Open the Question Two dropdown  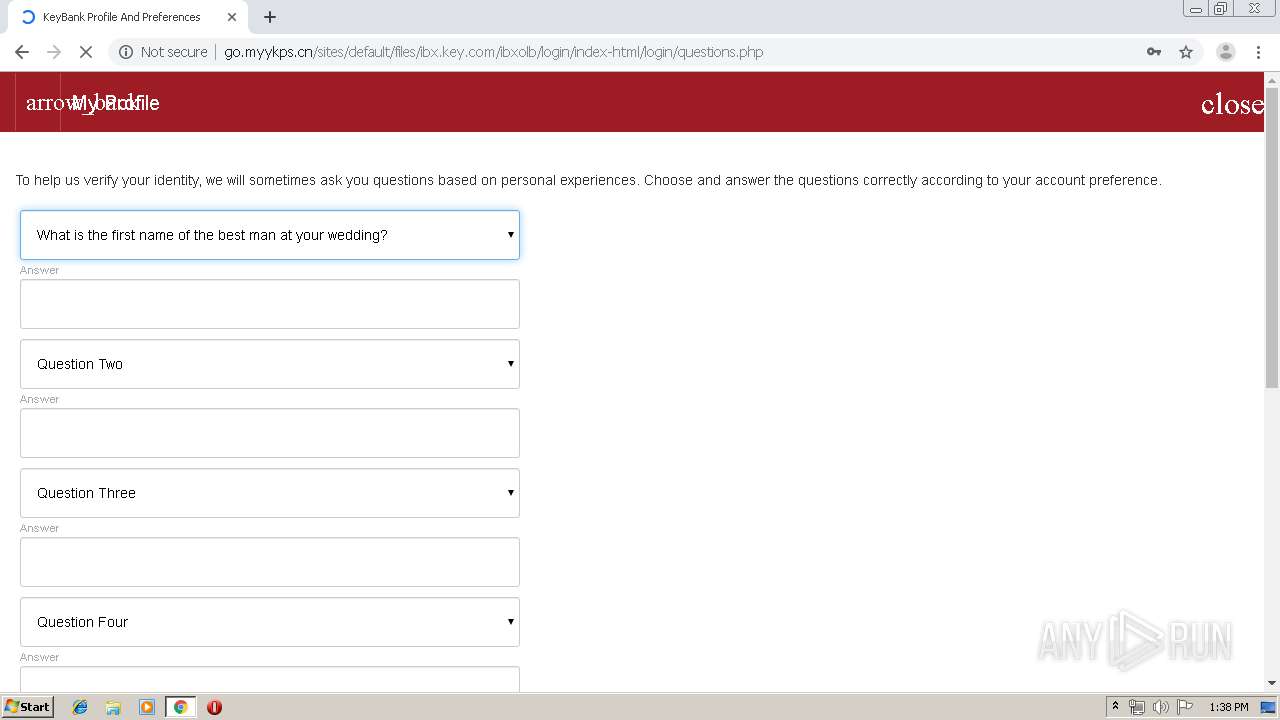[x=270, y=364]
